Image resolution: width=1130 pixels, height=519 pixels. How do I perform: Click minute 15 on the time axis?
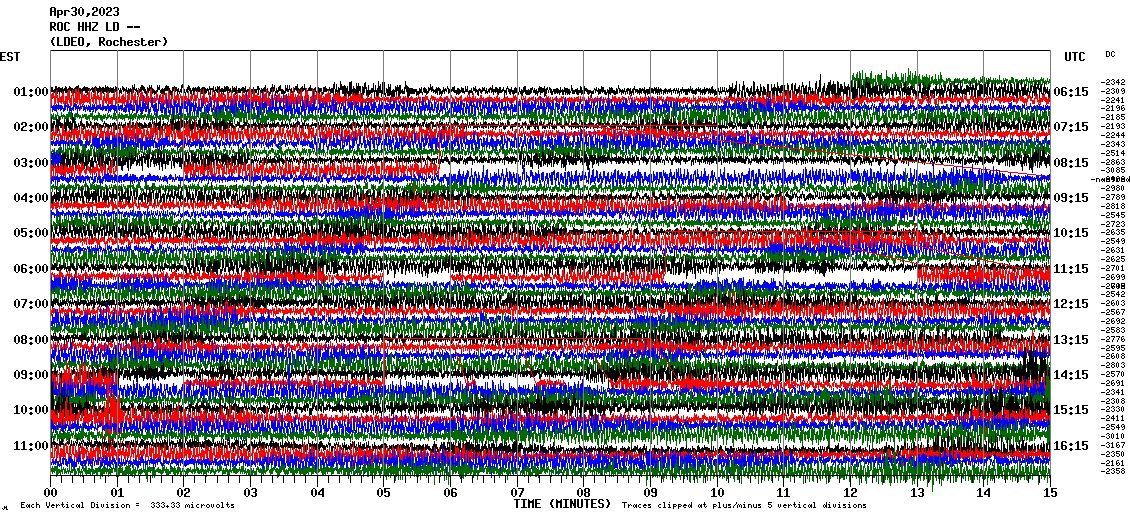click(x=1049, y=493)
